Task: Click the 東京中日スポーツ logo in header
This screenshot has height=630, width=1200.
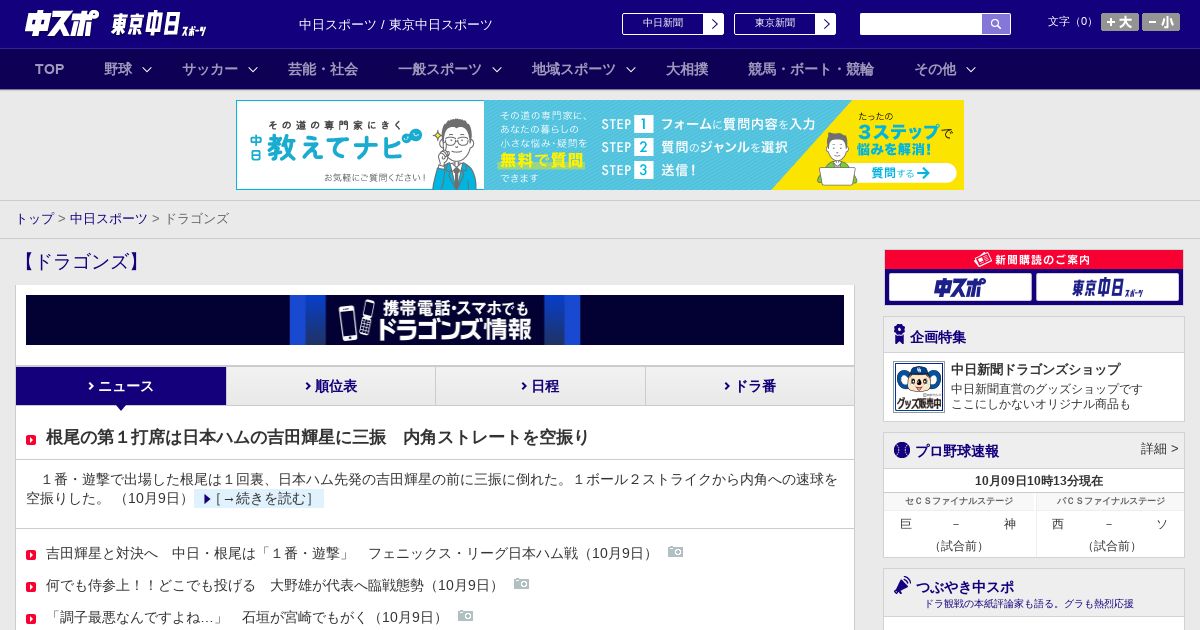Action: click(x=159, y=24)
